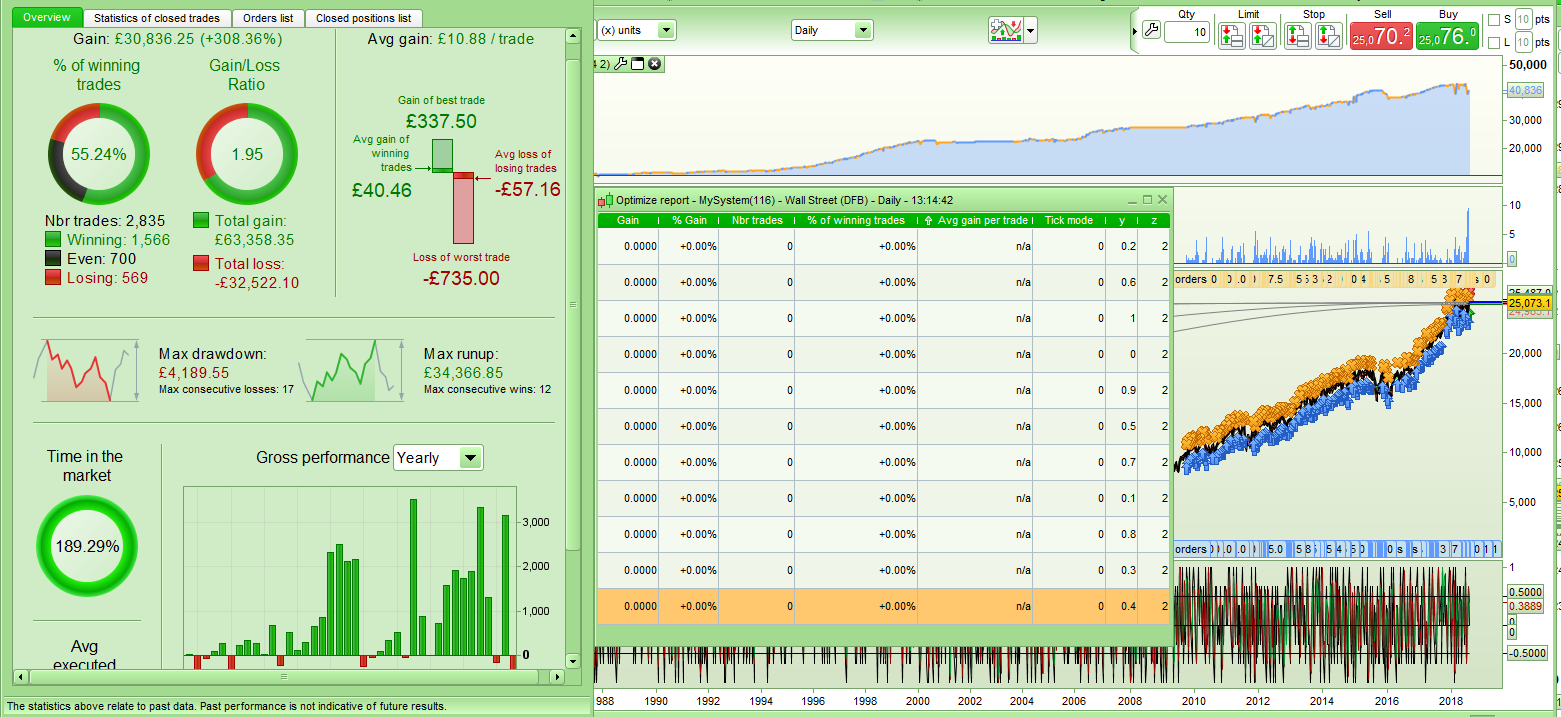Sort by the z column header
The height and width of the screenshot is (717, 1561).
coord(1154,220)
